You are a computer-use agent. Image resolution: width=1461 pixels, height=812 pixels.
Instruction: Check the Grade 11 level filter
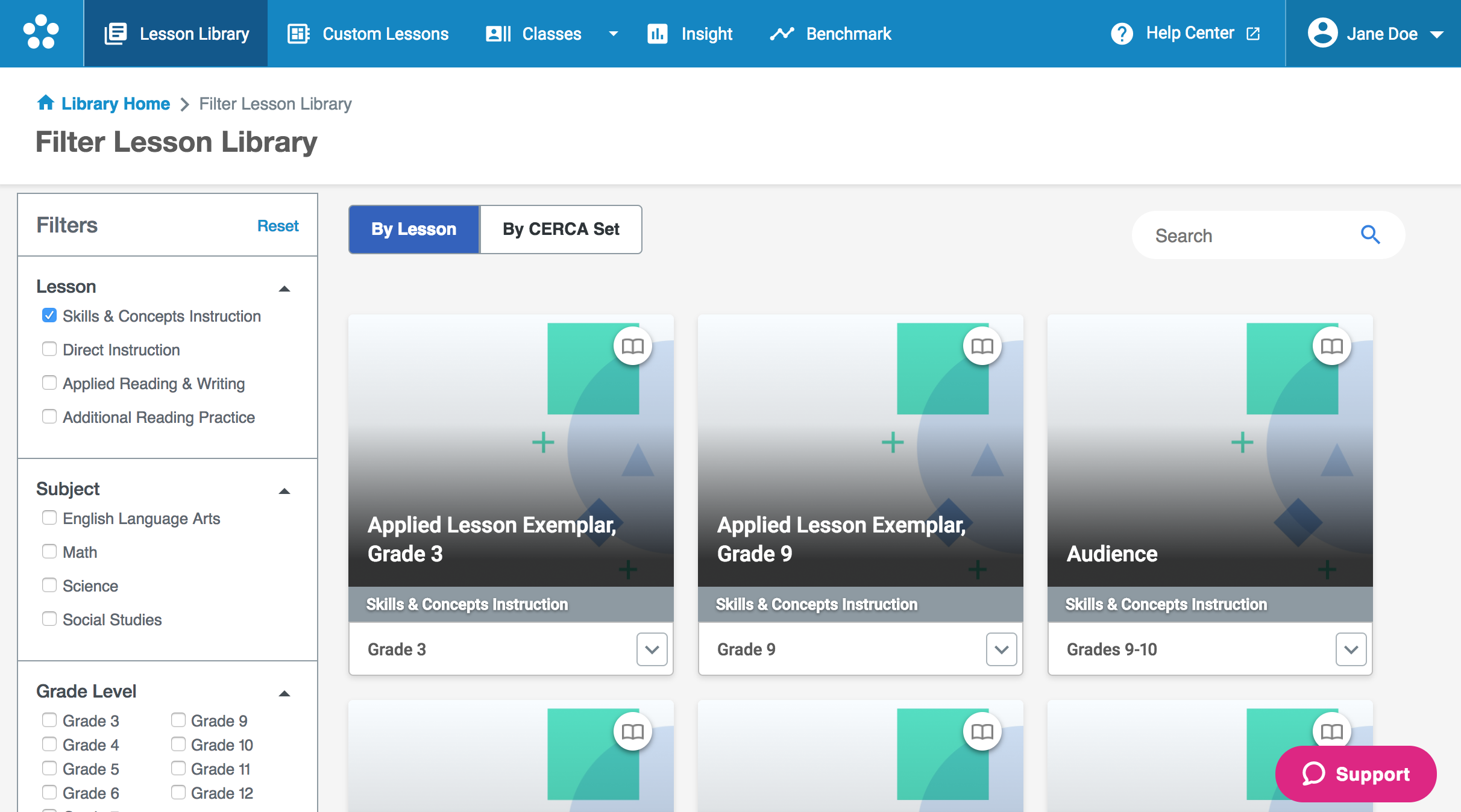[178, 769]
